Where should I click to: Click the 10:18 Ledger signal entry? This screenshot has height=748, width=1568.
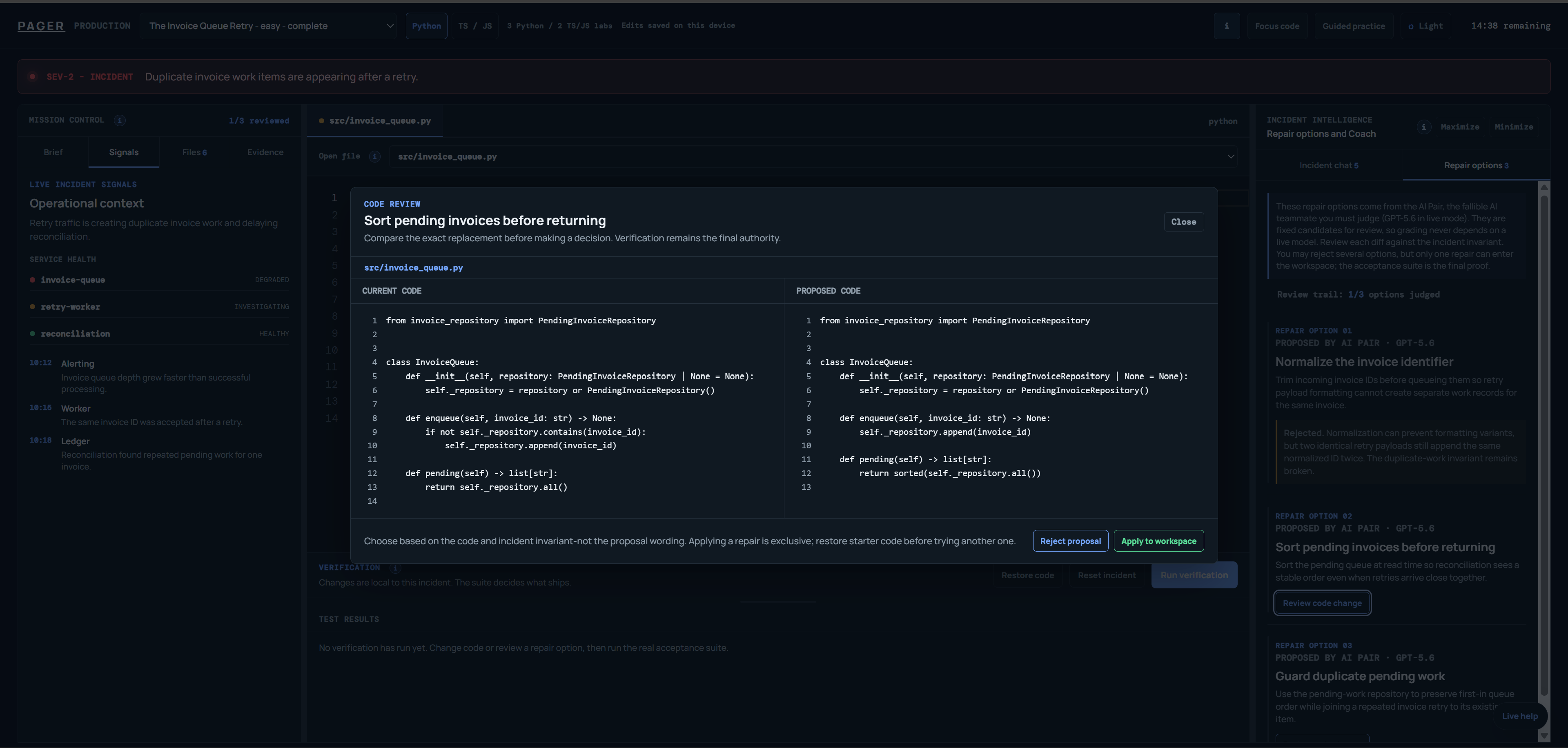pos(160,454)
